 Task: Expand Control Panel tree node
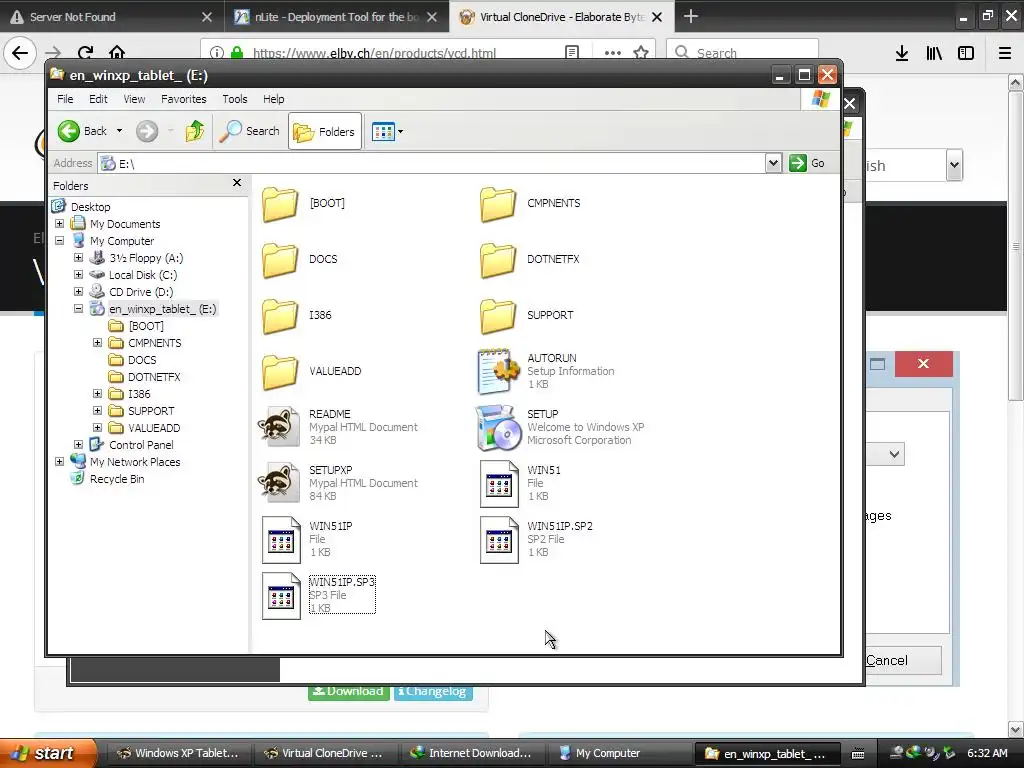tap(78, 445)
